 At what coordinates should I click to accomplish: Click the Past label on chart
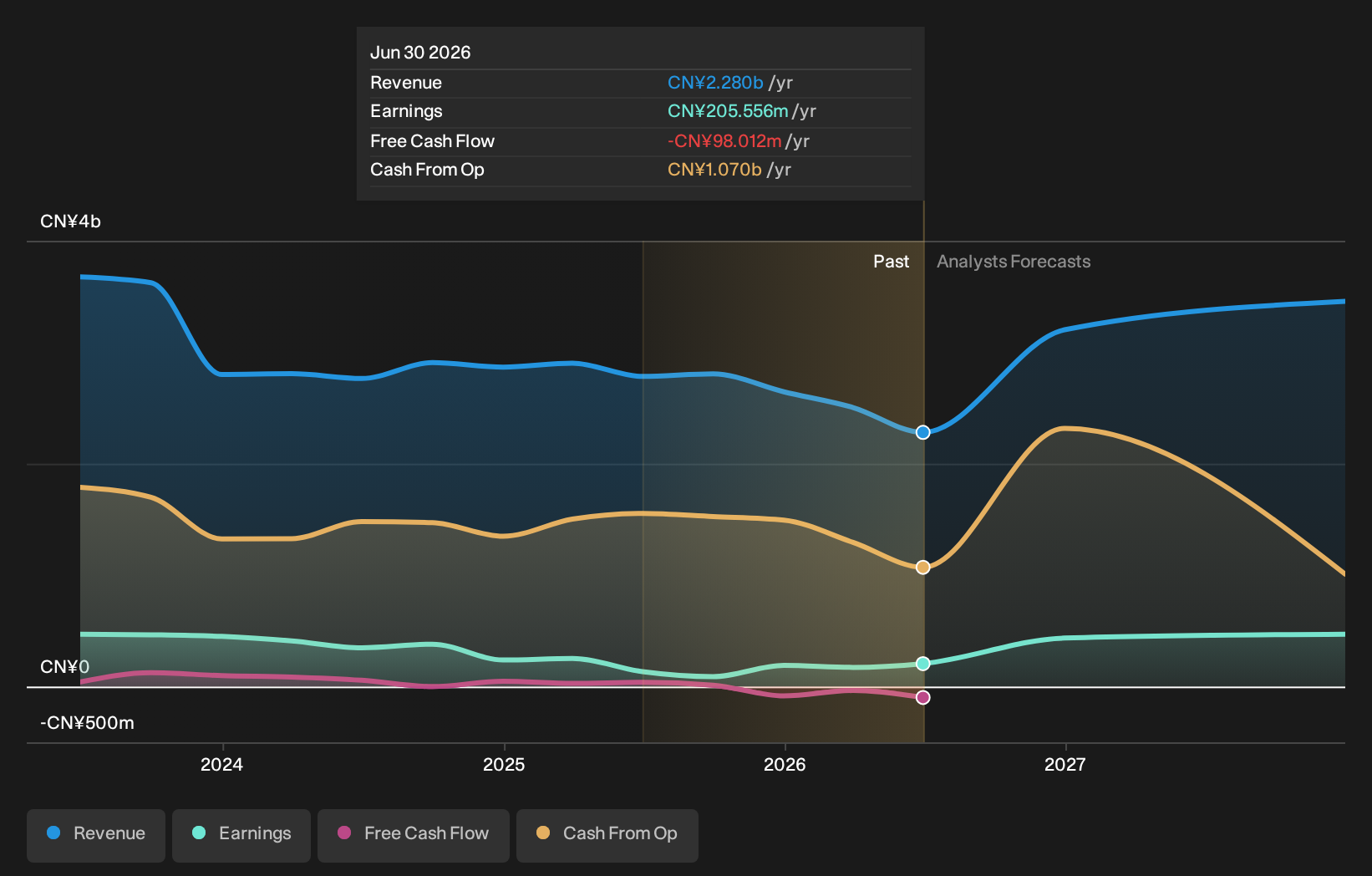[891, 262]
